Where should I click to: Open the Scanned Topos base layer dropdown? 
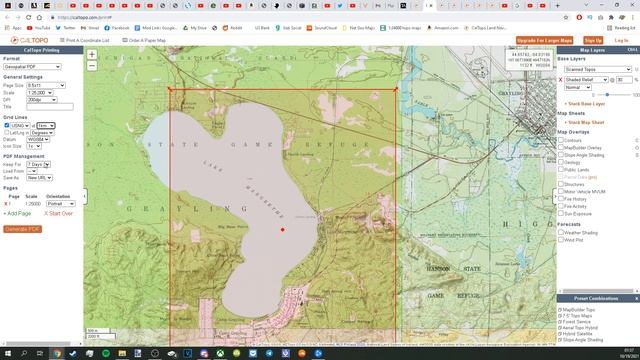[x=598, y=69]
